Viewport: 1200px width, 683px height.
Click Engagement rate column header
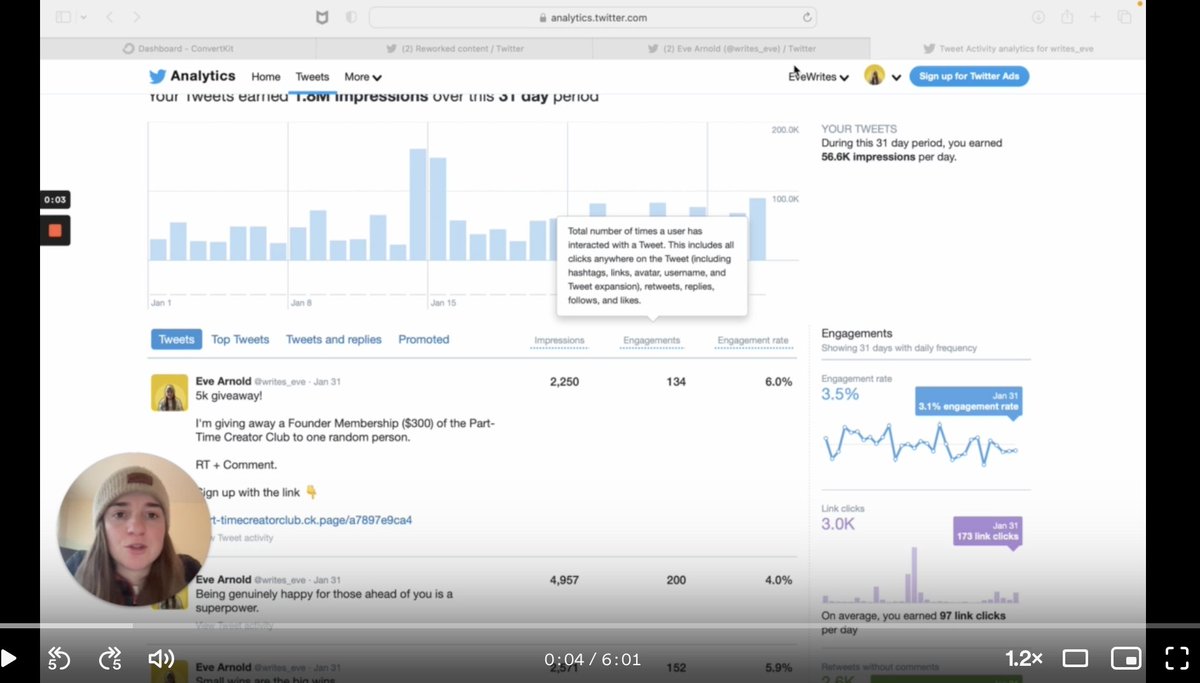(x=753, y=341)
